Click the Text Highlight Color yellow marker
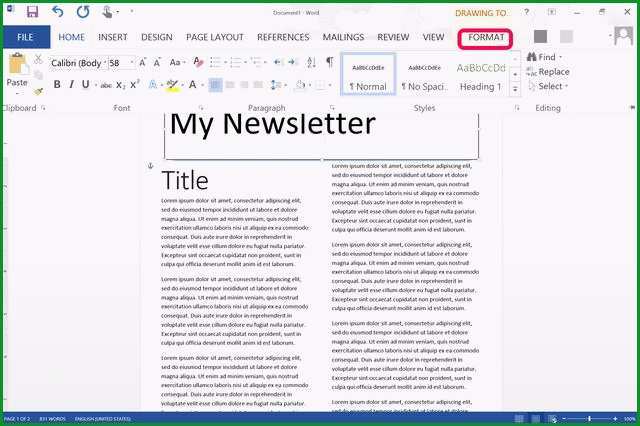The image size is (640, 426). tap(173, 85)
